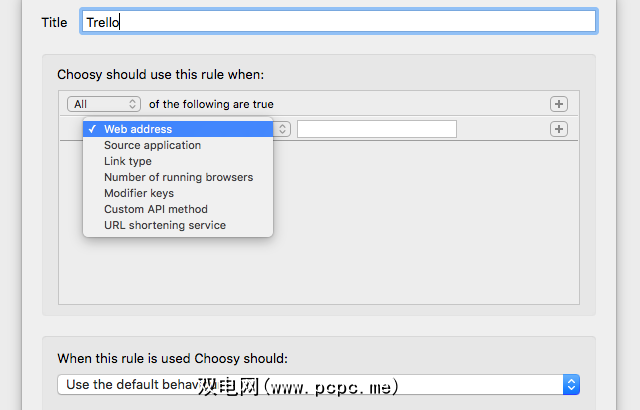
Task: Click the checkmark next to Web address
Action: [x=92, y=129]
